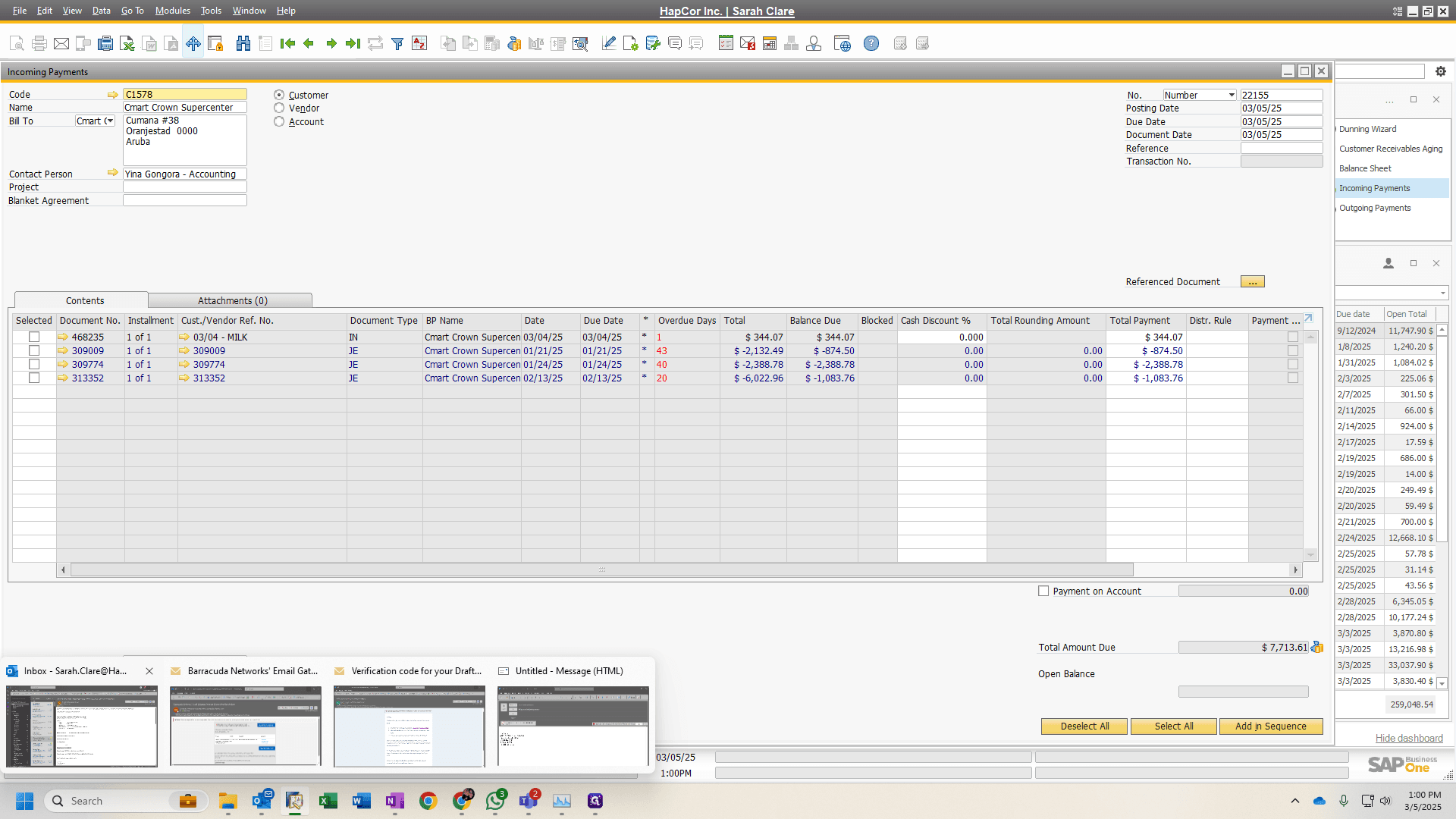Click the Select All button
The width and height of the screenshot is (1456, 819).
point(1173,726)
